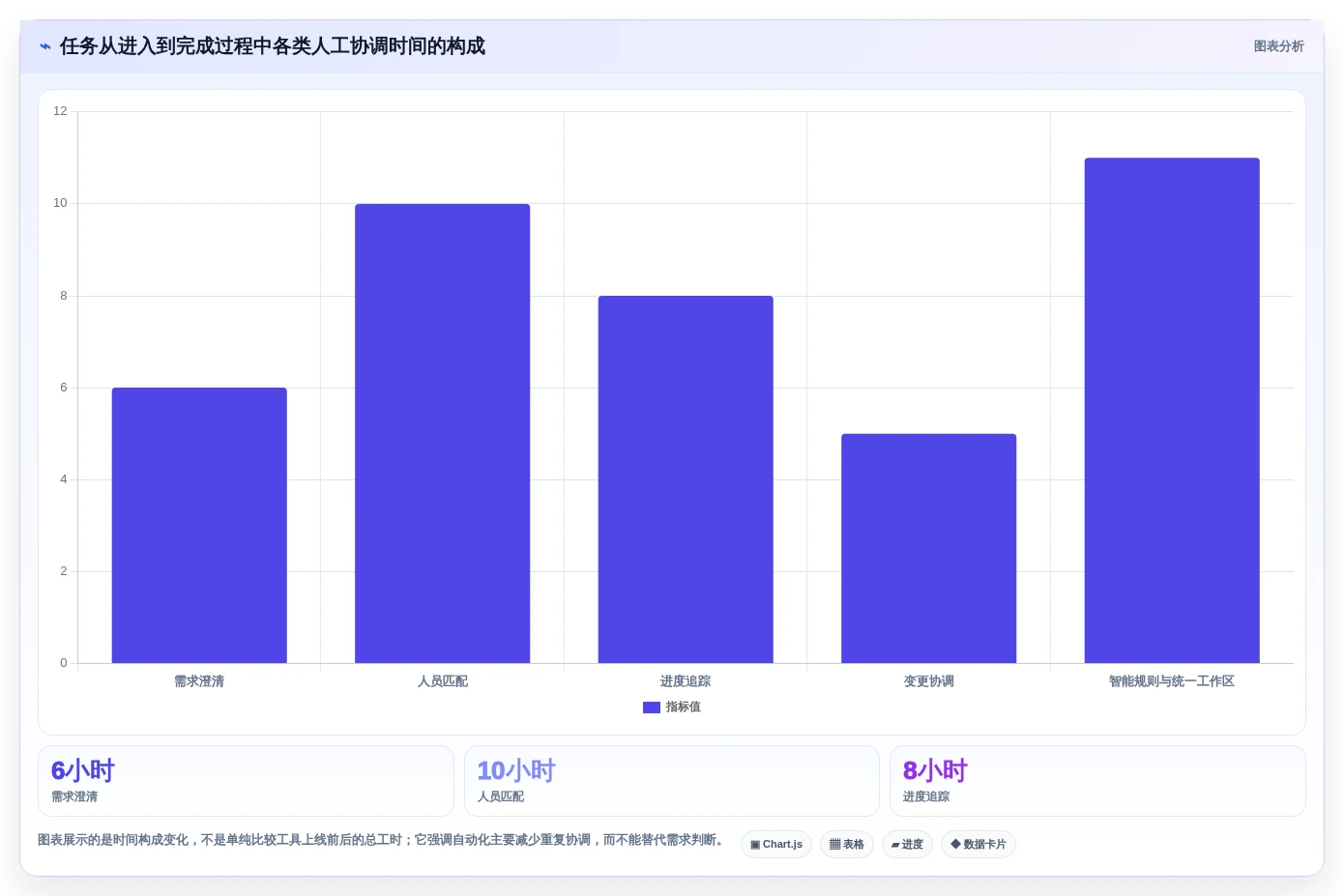This screenshot has width=1344, height=896.
Task: Click the y-axis value 0
Action: click(64, 663)
